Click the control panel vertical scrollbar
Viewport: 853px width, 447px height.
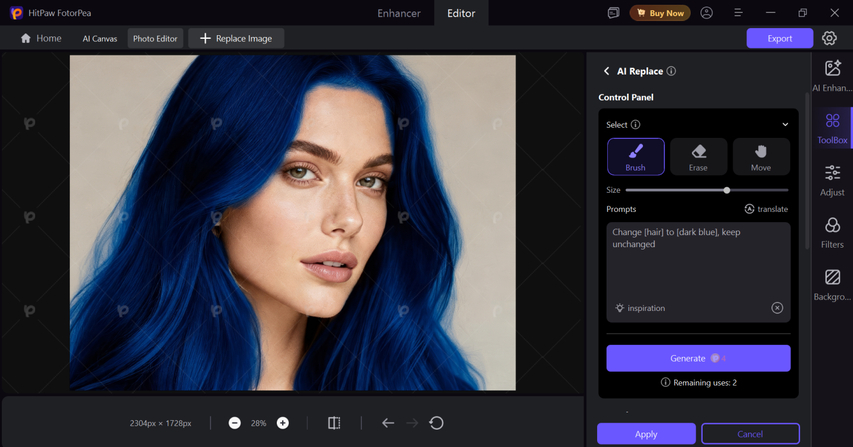[x=807, y=171]
